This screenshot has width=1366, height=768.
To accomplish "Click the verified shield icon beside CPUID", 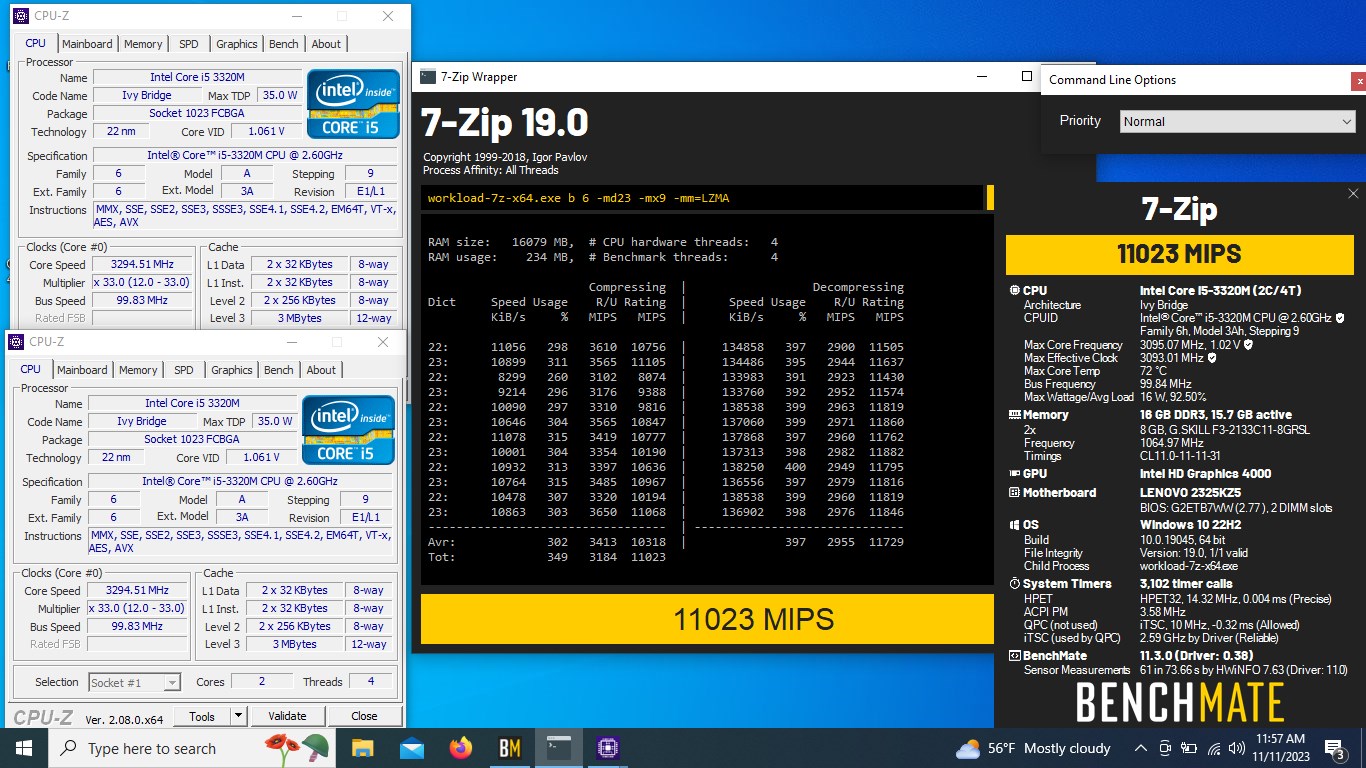I will (1339, 318).
